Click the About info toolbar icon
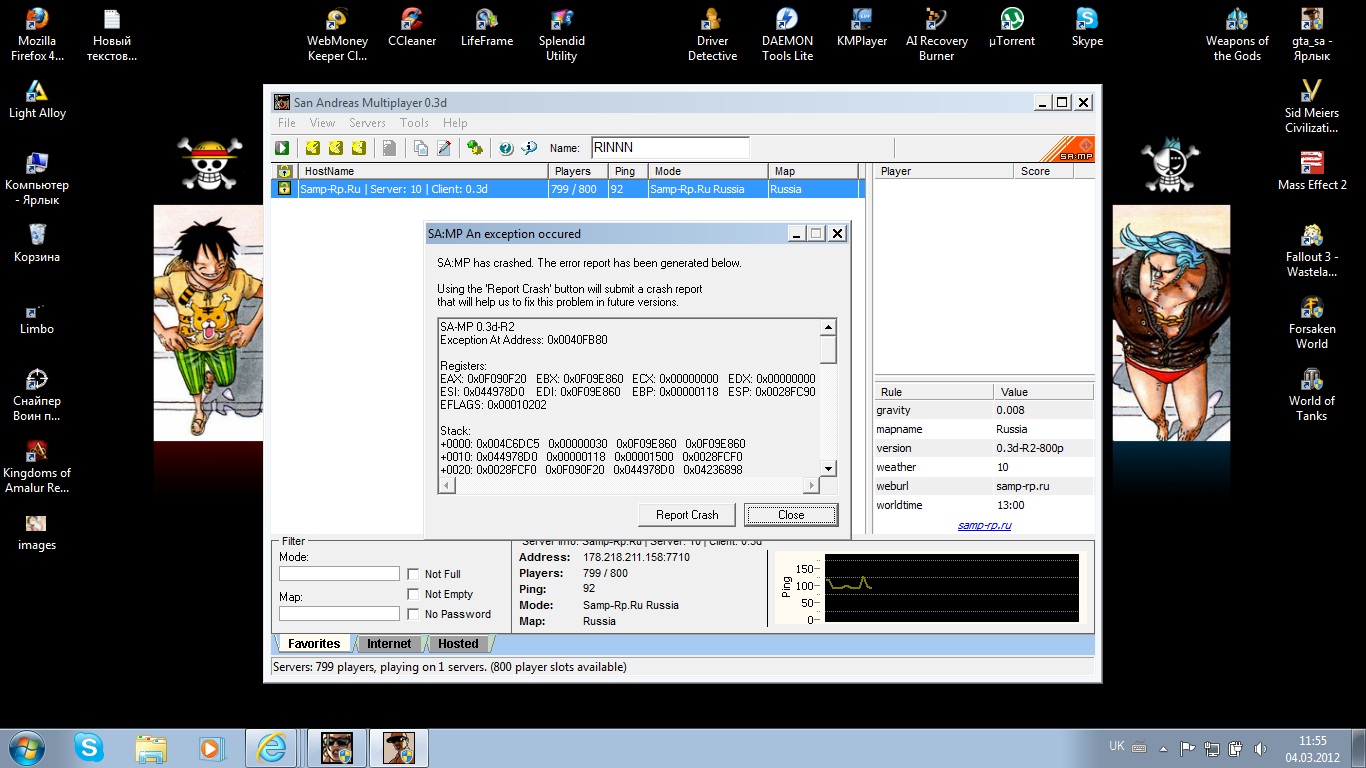This screenshot has height=768, width=1366. (529, 148)
